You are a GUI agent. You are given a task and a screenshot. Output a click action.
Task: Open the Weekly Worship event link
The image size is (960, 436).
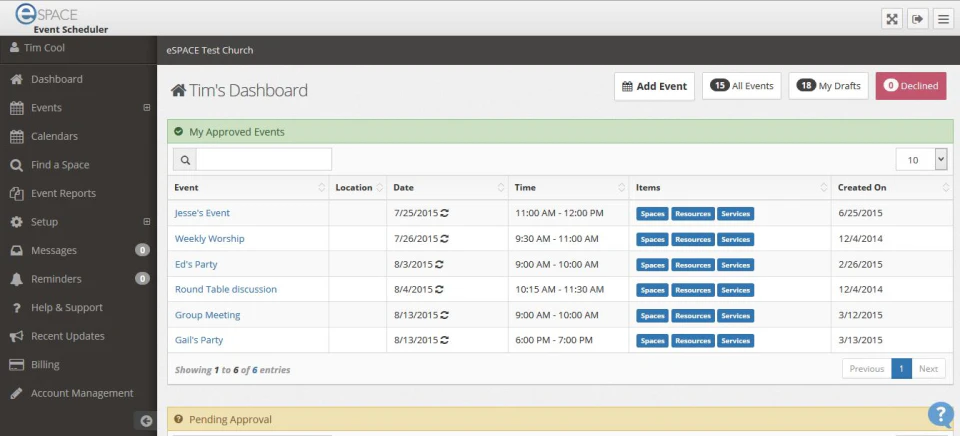(x=209, y=239)
